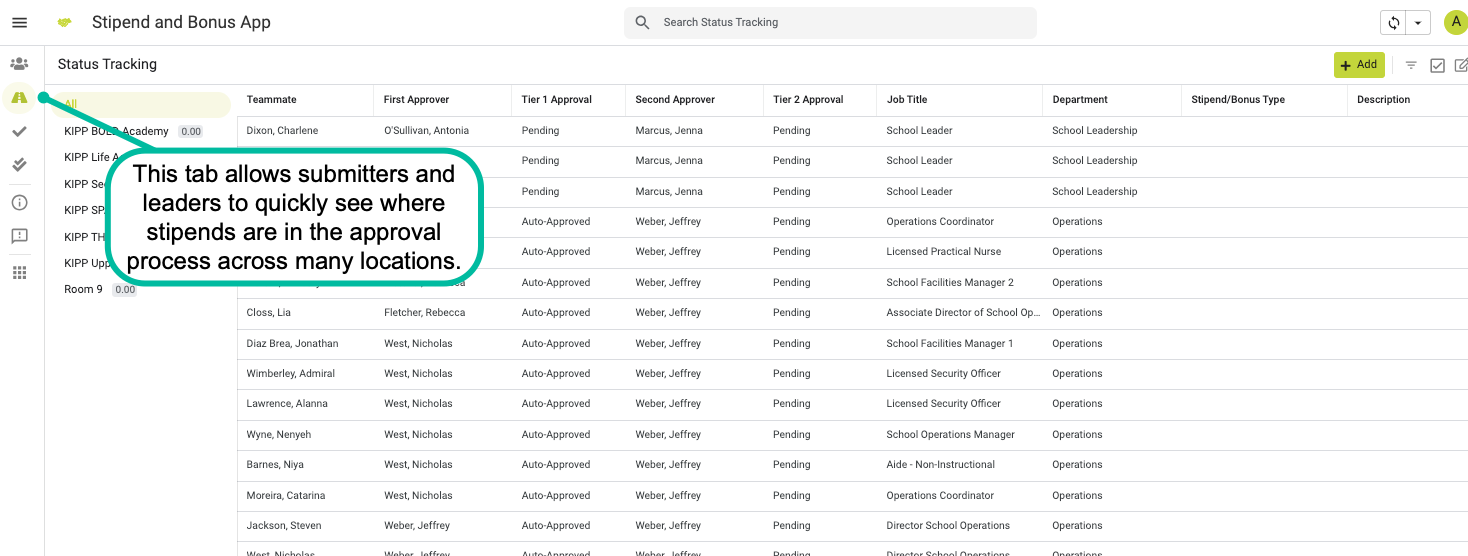Click the edit pencil icon at top right
The width and height of the screenshot is (1468, 556).
pyautogui.click(x=1460, y=65)
